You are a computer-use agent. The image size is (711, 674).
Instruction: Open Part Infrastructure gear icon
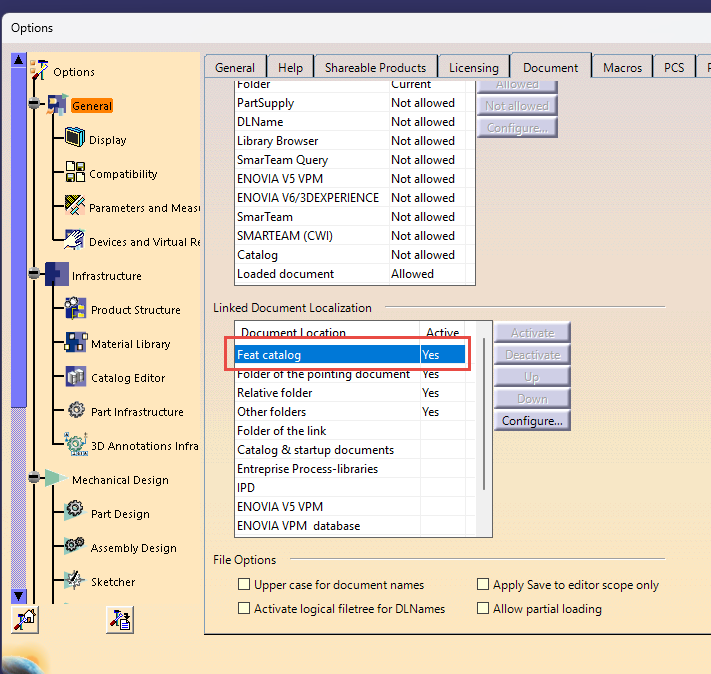(76, 410)
